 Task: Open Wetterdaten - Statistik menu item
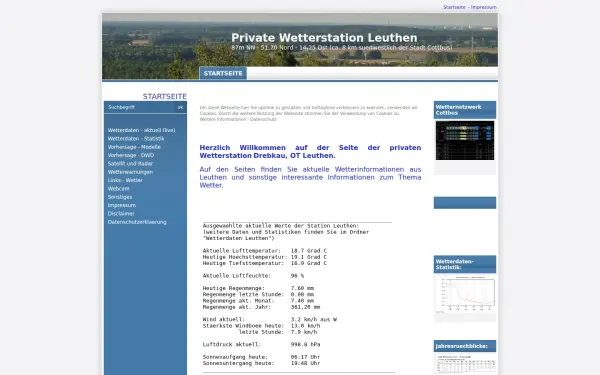click(136, 139)
